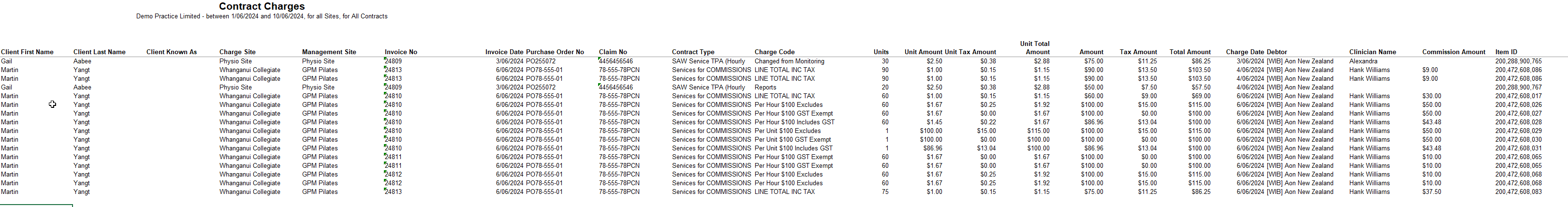Select the Charge Code column header
Screen dimensions: 1568x207
click(775, 52)
